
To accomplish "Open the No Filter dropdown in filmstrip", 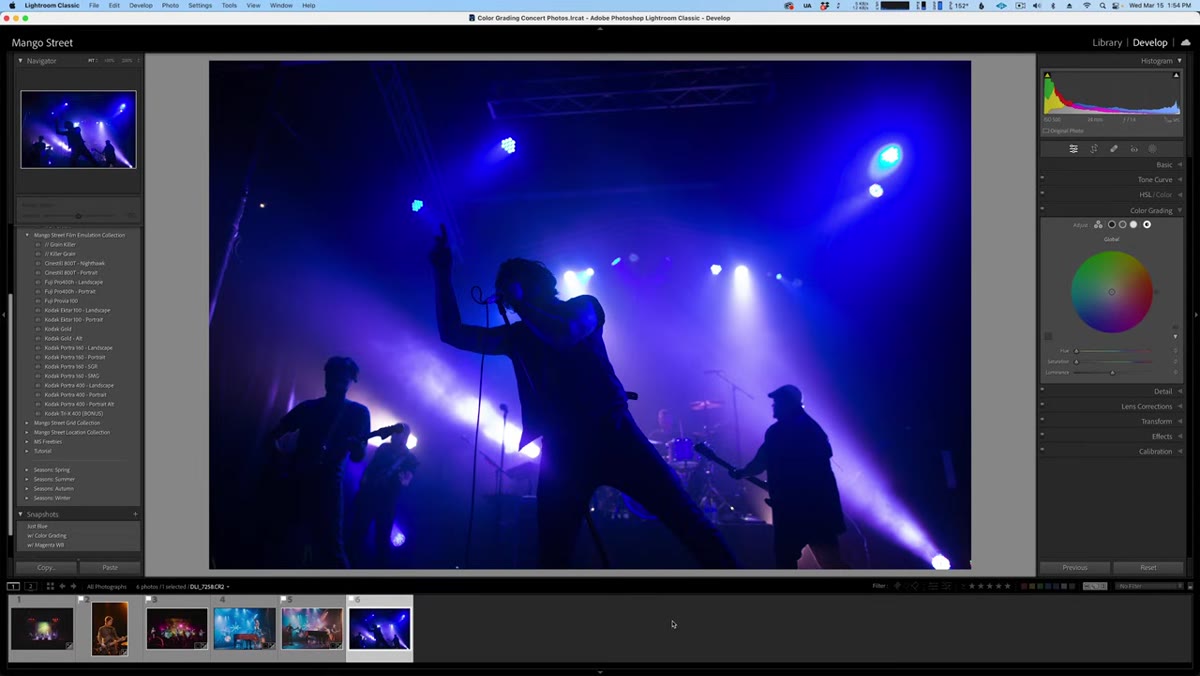I will click(x=1149, y=586).
